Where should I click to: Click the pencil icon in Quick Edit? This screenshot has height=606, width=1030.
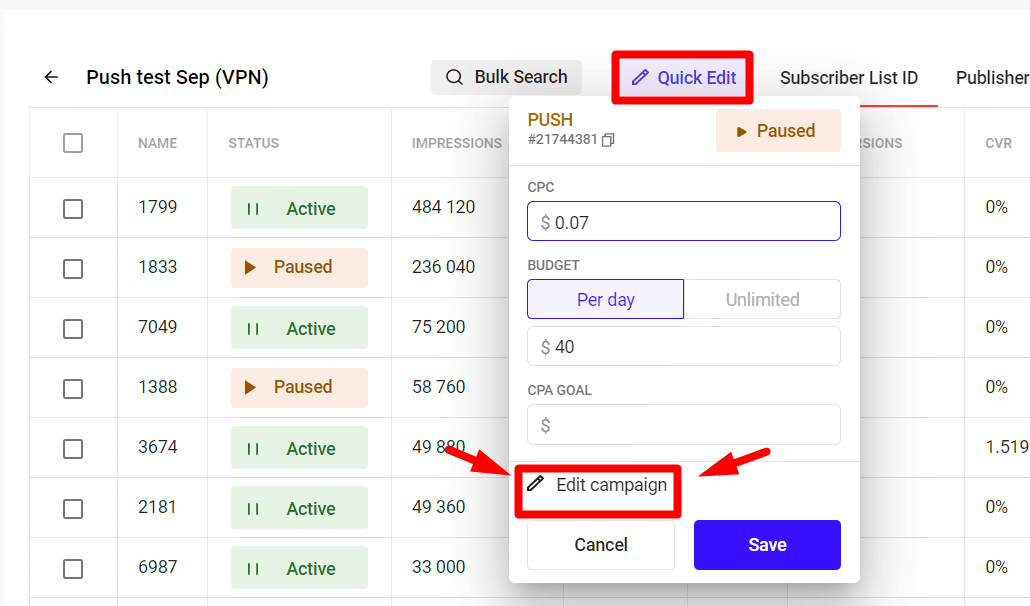pyautogui.click(x=640, y=78)
